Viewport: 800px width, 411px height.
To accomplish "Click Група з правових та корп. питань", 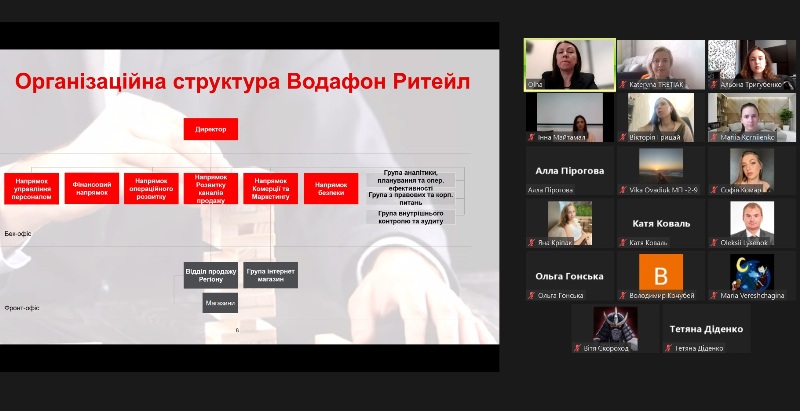I will [x=411, y=198].
